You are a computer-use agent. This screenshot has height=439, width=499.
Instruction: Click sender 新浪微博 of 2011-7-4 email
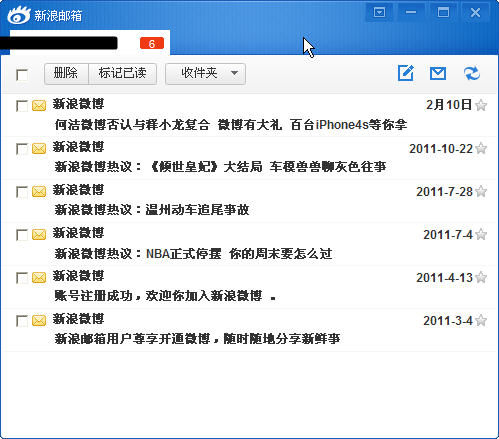click(79, 233)
